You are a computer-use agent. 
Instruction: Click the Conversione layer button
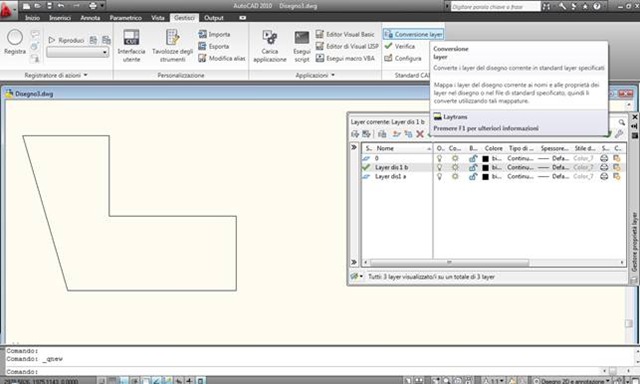(413, 35)
